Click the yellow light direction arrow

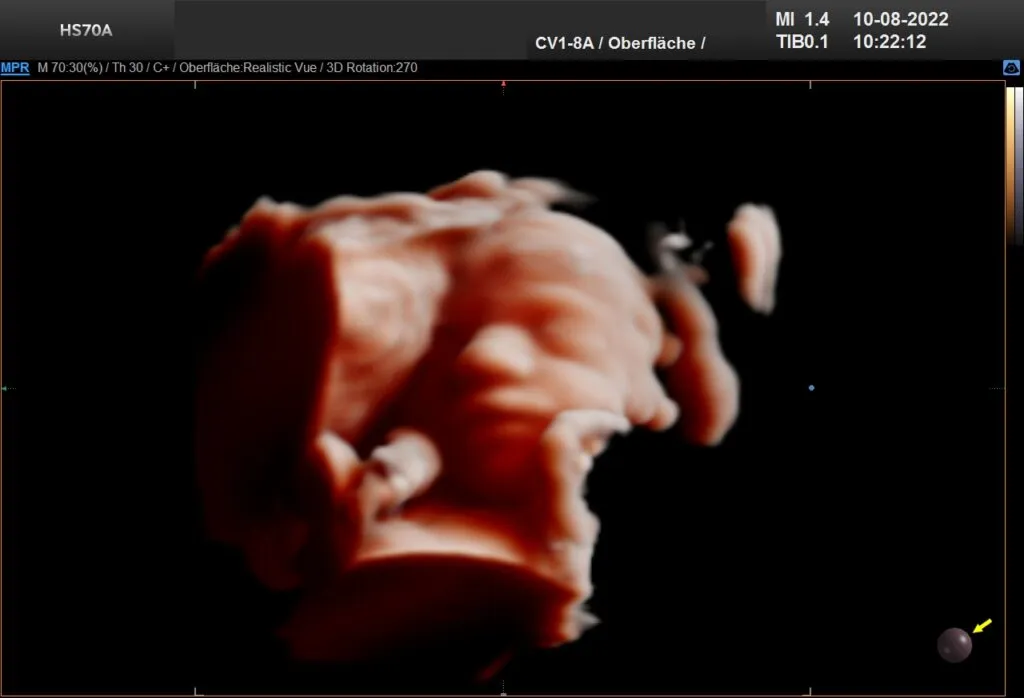(x=982, y=626)
